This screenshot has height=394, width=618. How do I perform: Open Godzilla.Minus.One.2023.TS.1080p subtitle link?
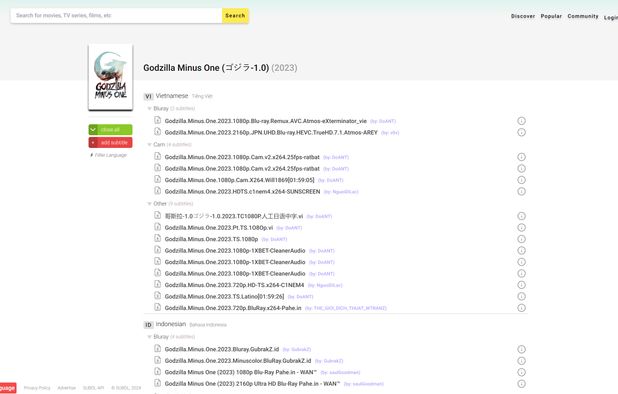(211, 239)
